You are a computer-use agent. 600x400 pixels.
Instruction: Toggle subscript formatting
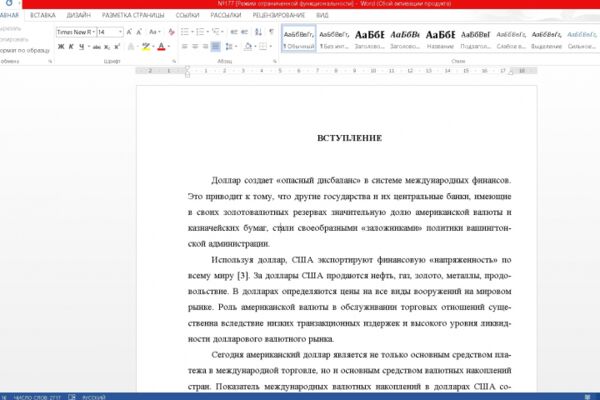(x=107, y=47)
